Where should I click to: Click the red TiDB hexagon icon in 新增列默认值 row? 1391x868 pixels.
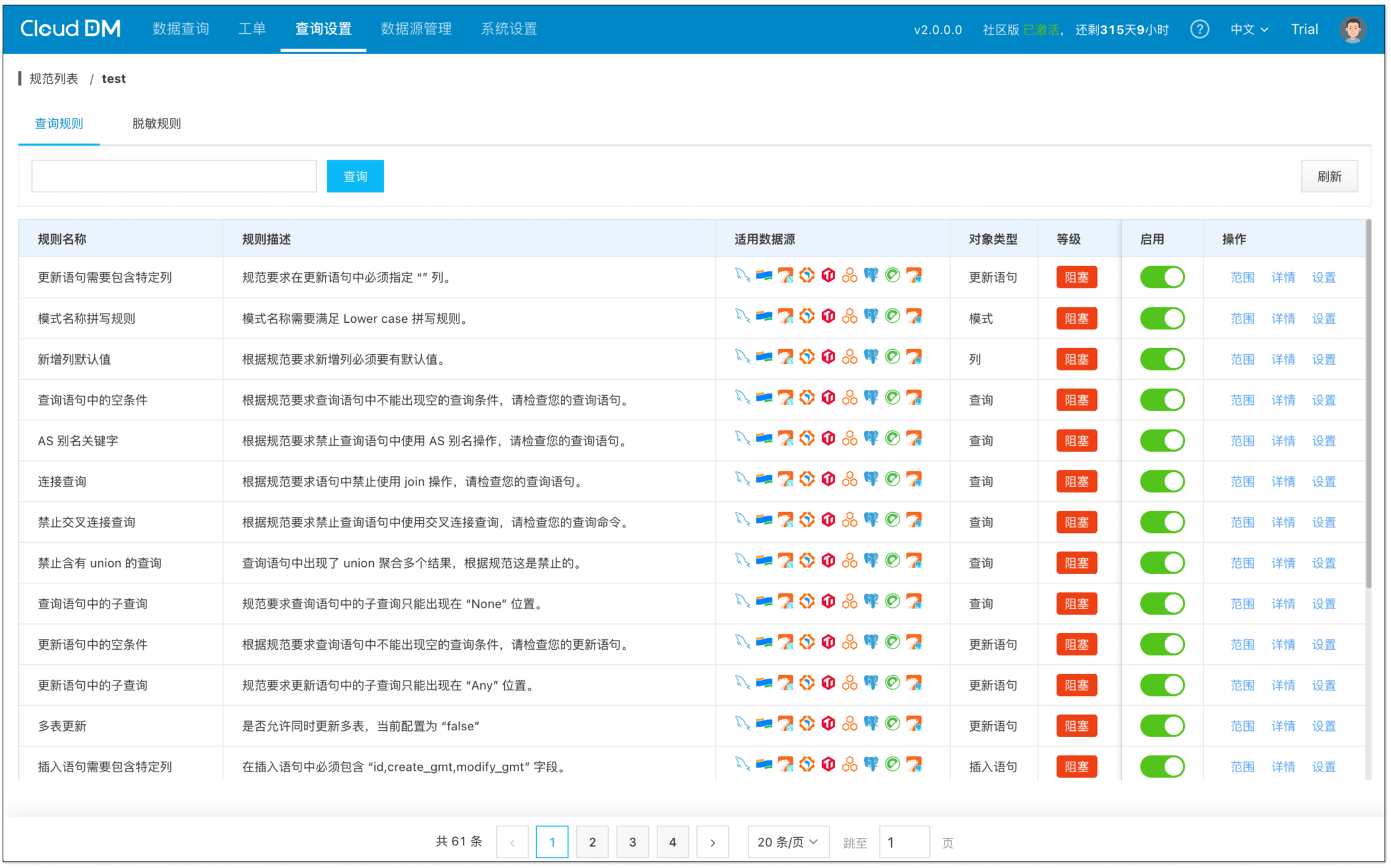click(828, 357)
